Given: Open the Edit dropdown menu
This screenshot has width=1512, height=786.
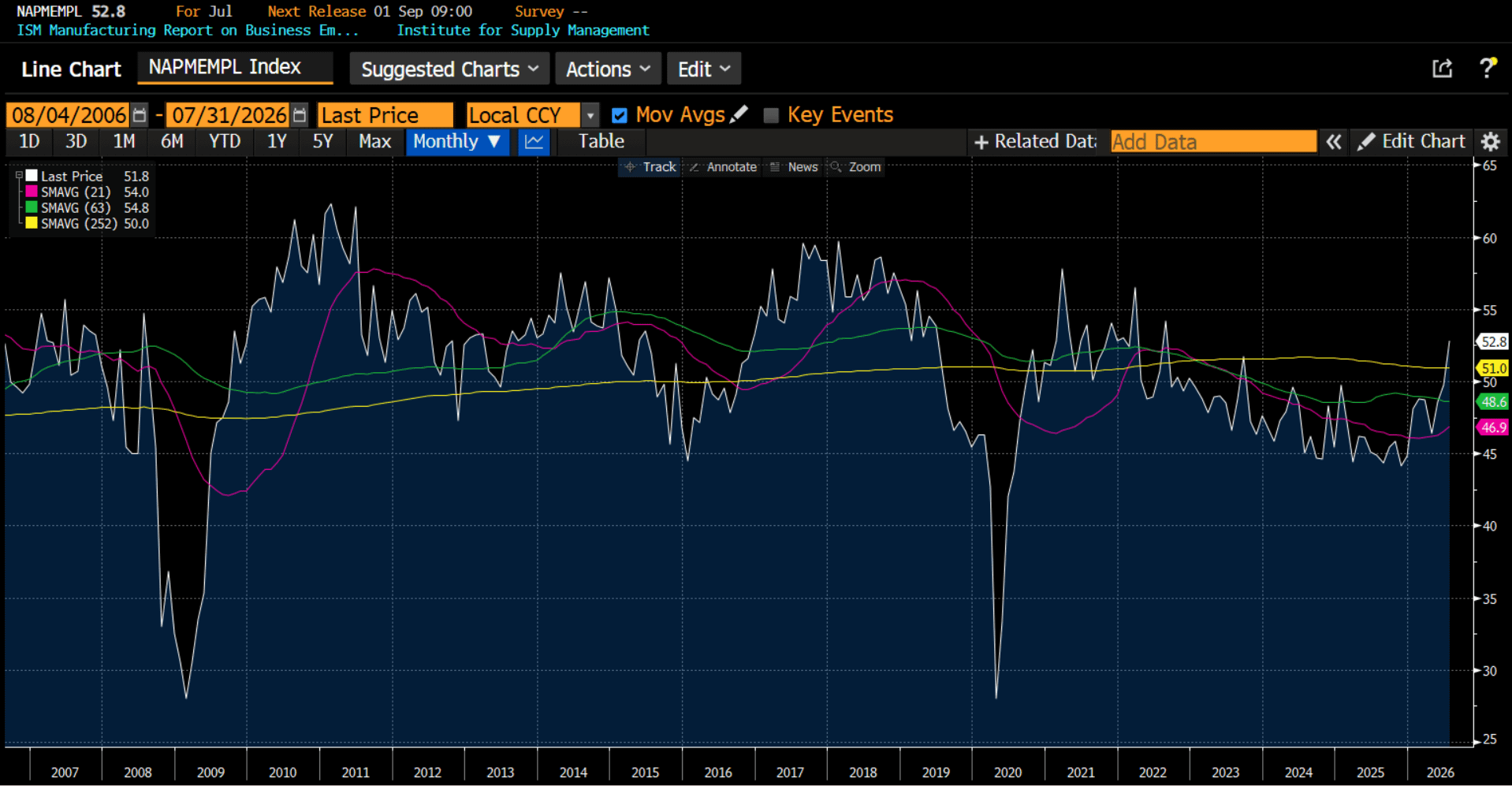Looking at the screenshot, I should click(x=704, y=69).
